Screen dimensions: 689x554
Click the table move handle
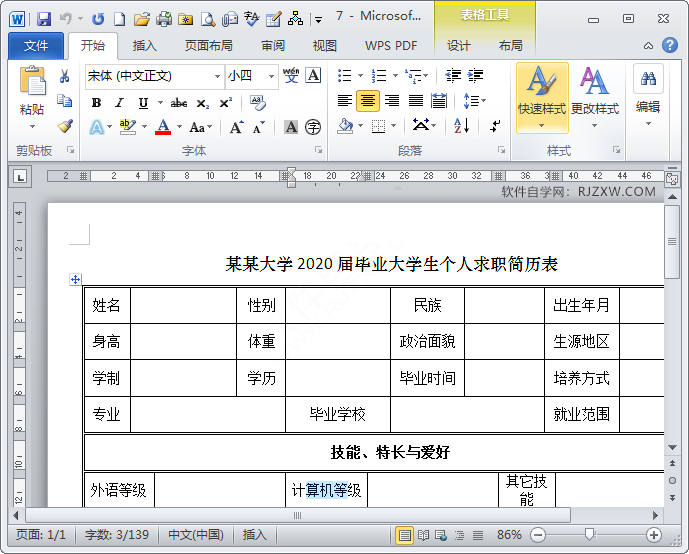(x=75, y=279)
